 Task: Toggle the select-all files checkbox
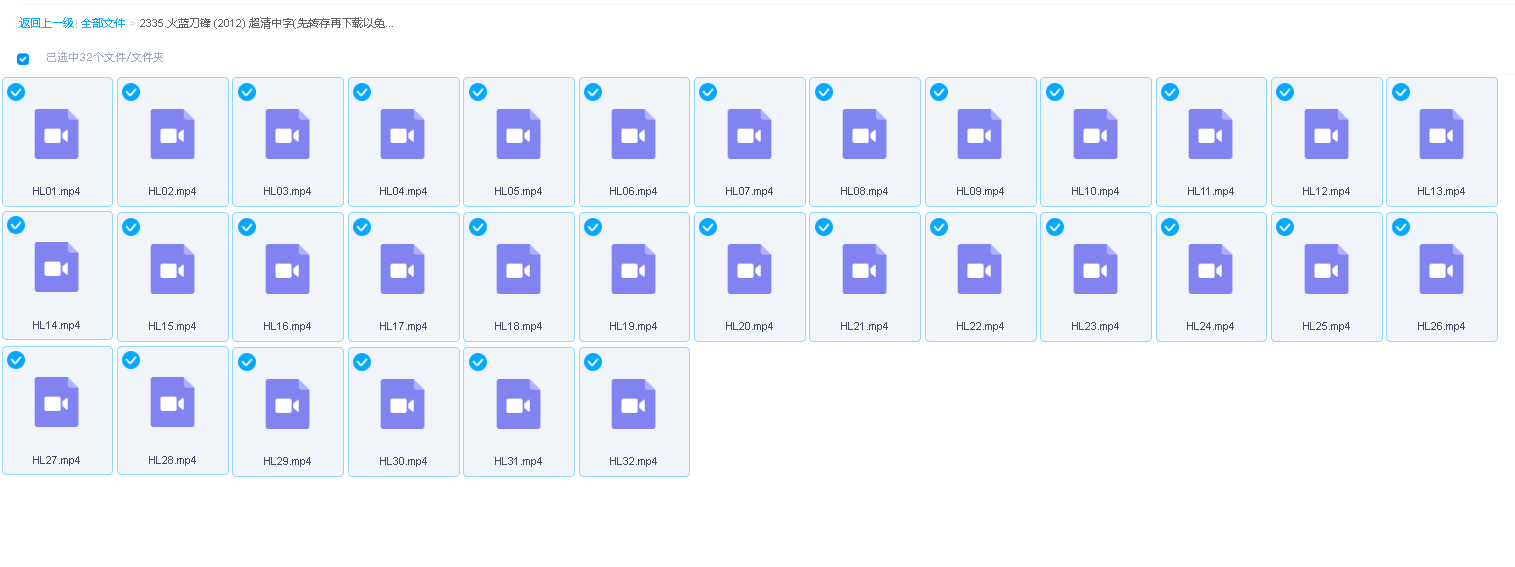tap(23, 58)
